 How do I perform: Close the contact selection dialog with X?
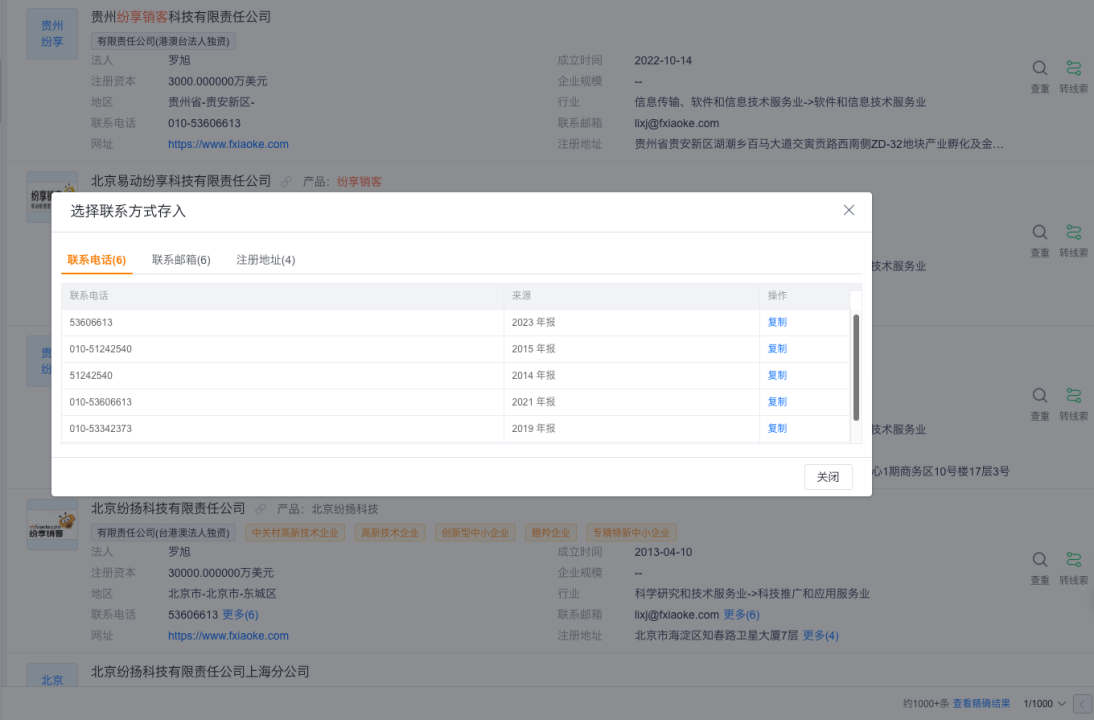848,210
